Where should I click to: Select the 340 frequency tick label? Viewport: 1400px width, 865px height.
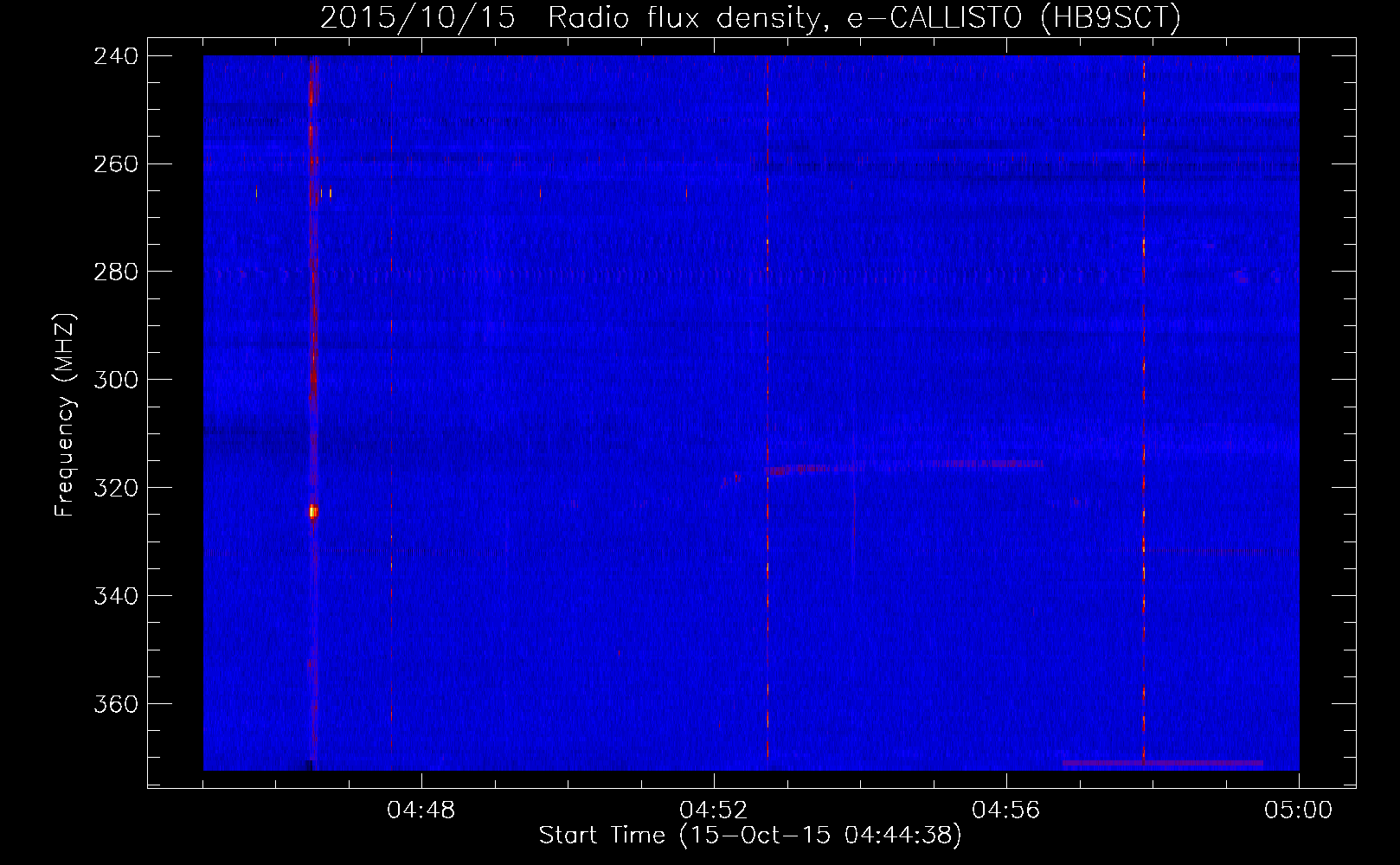coord(115,597)
